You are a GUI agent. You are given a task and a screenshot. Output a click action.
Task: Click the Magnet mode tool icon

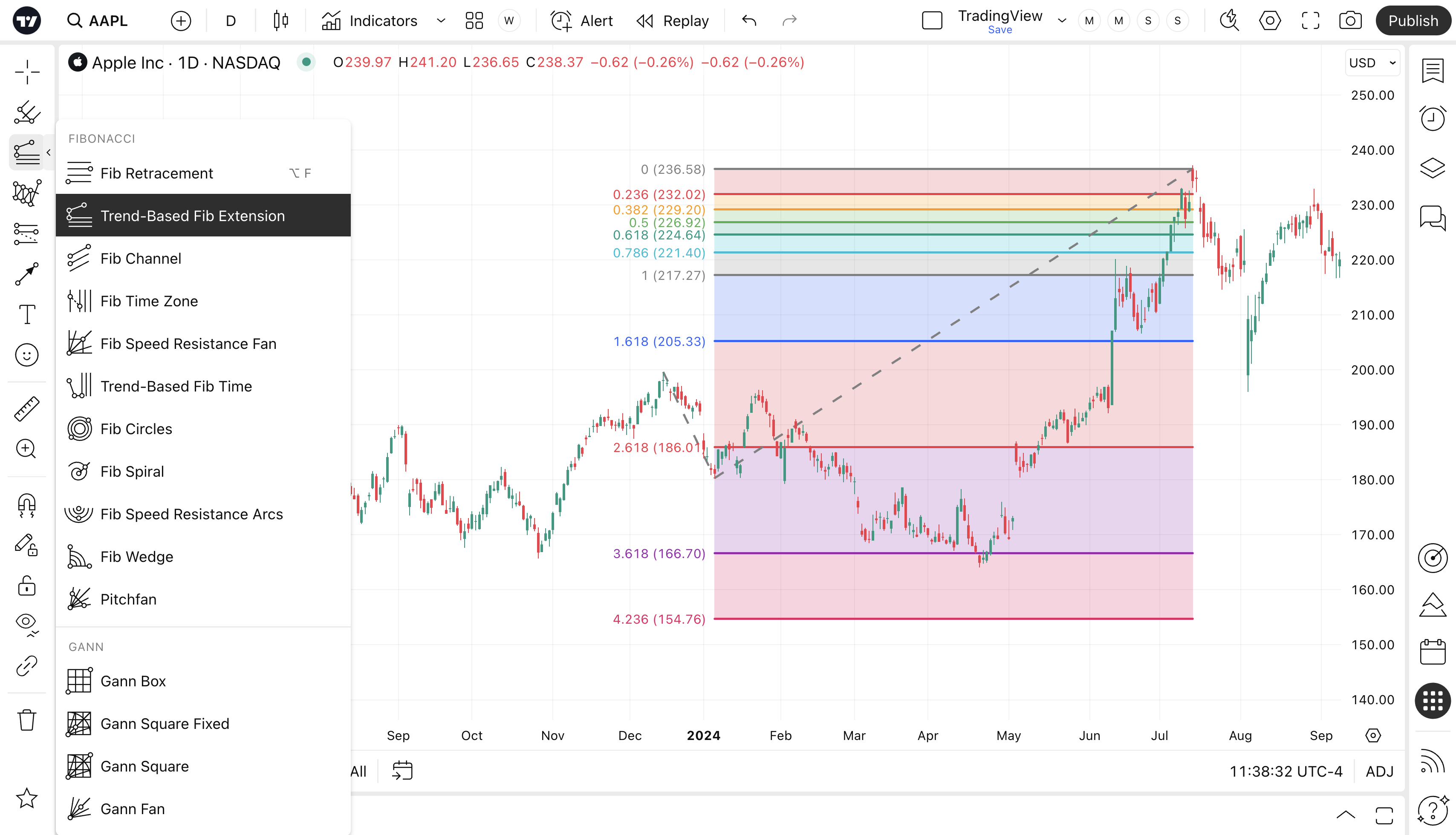26,505
